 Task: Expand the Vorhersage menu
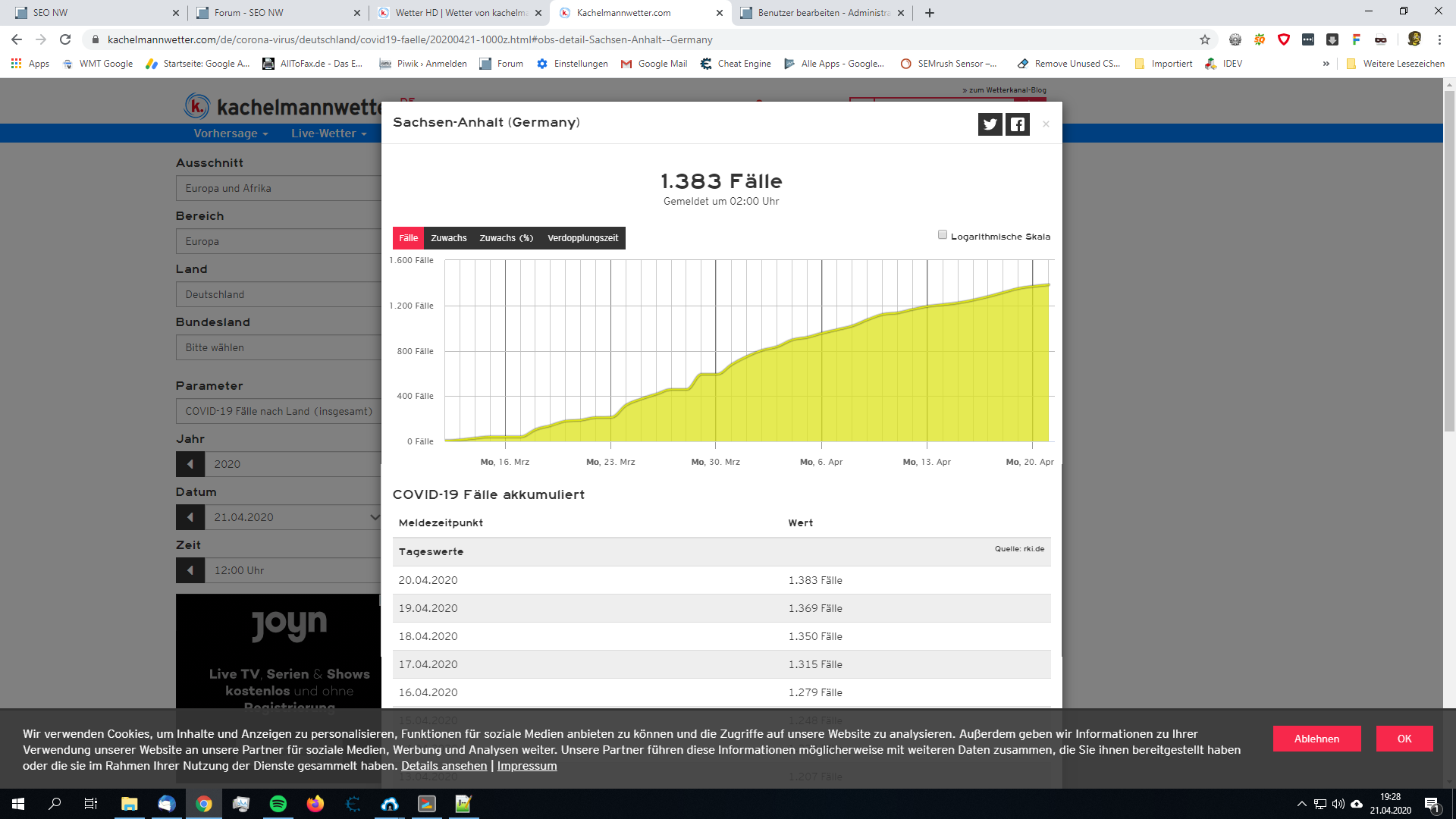231,133
